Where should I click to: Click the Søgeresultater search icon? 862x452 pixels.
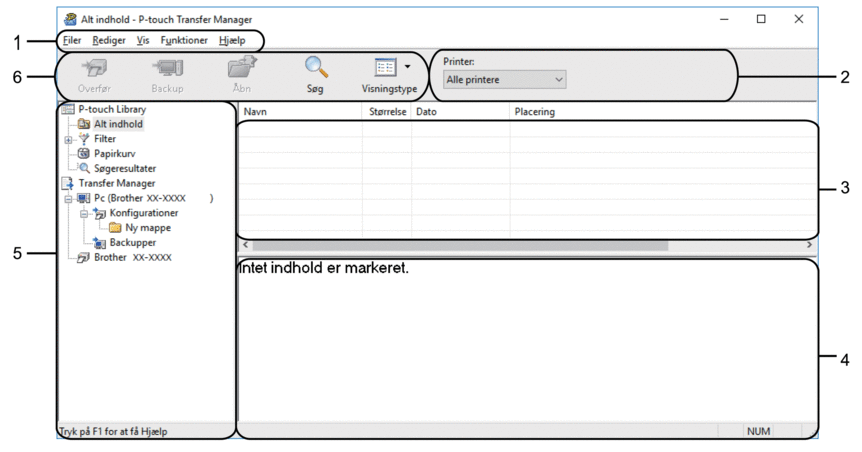tap(84, 168)
